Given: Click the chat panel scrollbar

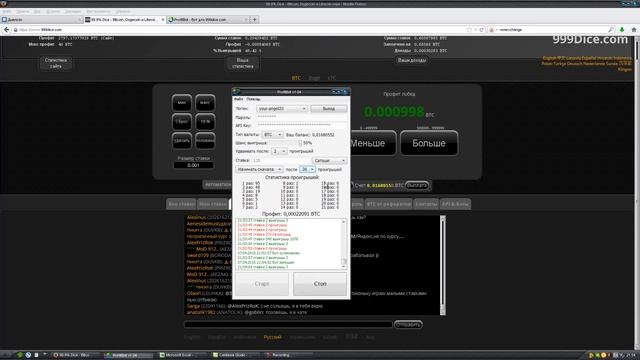Looking at the screenshot, I should pos(443,265).
